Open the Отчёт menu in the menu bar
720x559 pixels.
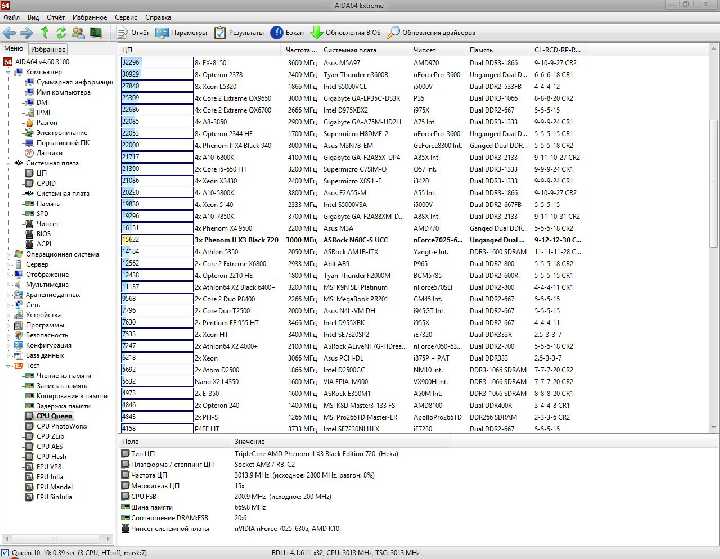click(56, 17)
